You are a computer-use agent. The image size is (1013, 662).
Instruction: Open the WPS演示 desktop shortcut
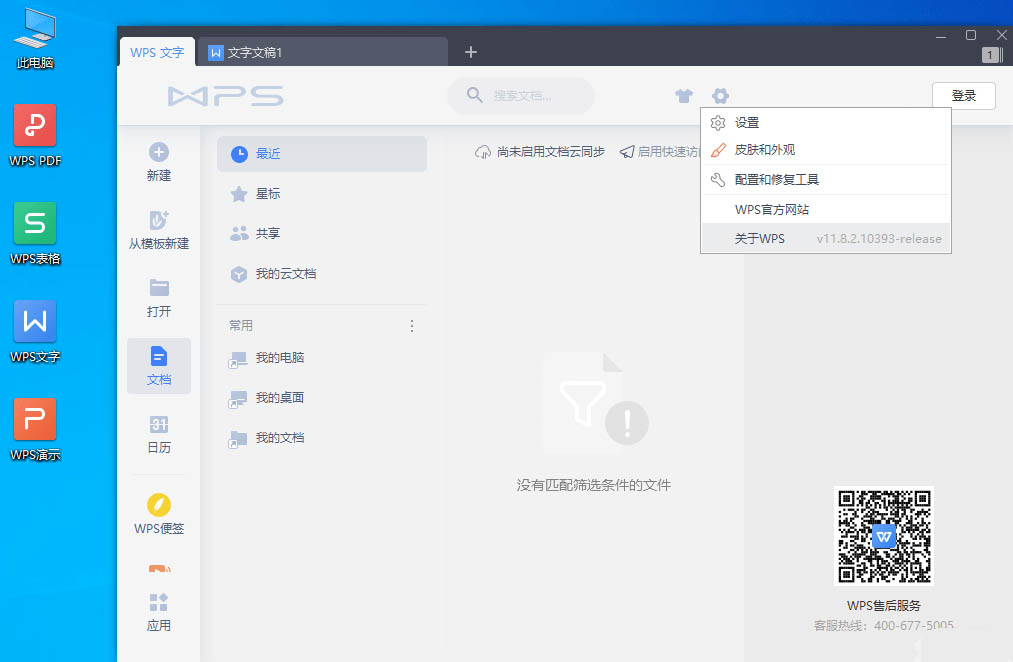coord(35,430)
